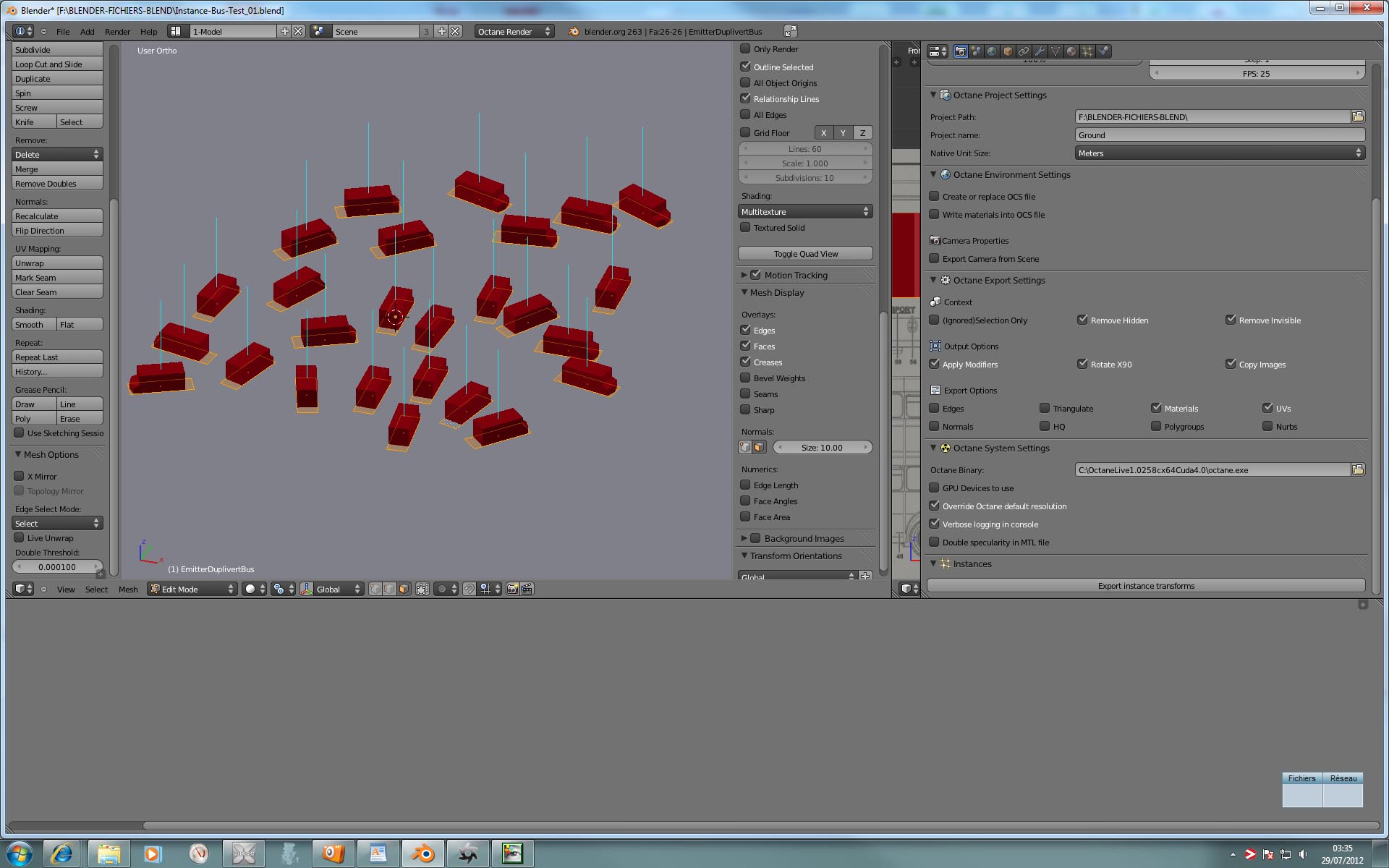Open the Particles properties tab
Viewport: 1389px width, 868px height.
pos(1087,51)
